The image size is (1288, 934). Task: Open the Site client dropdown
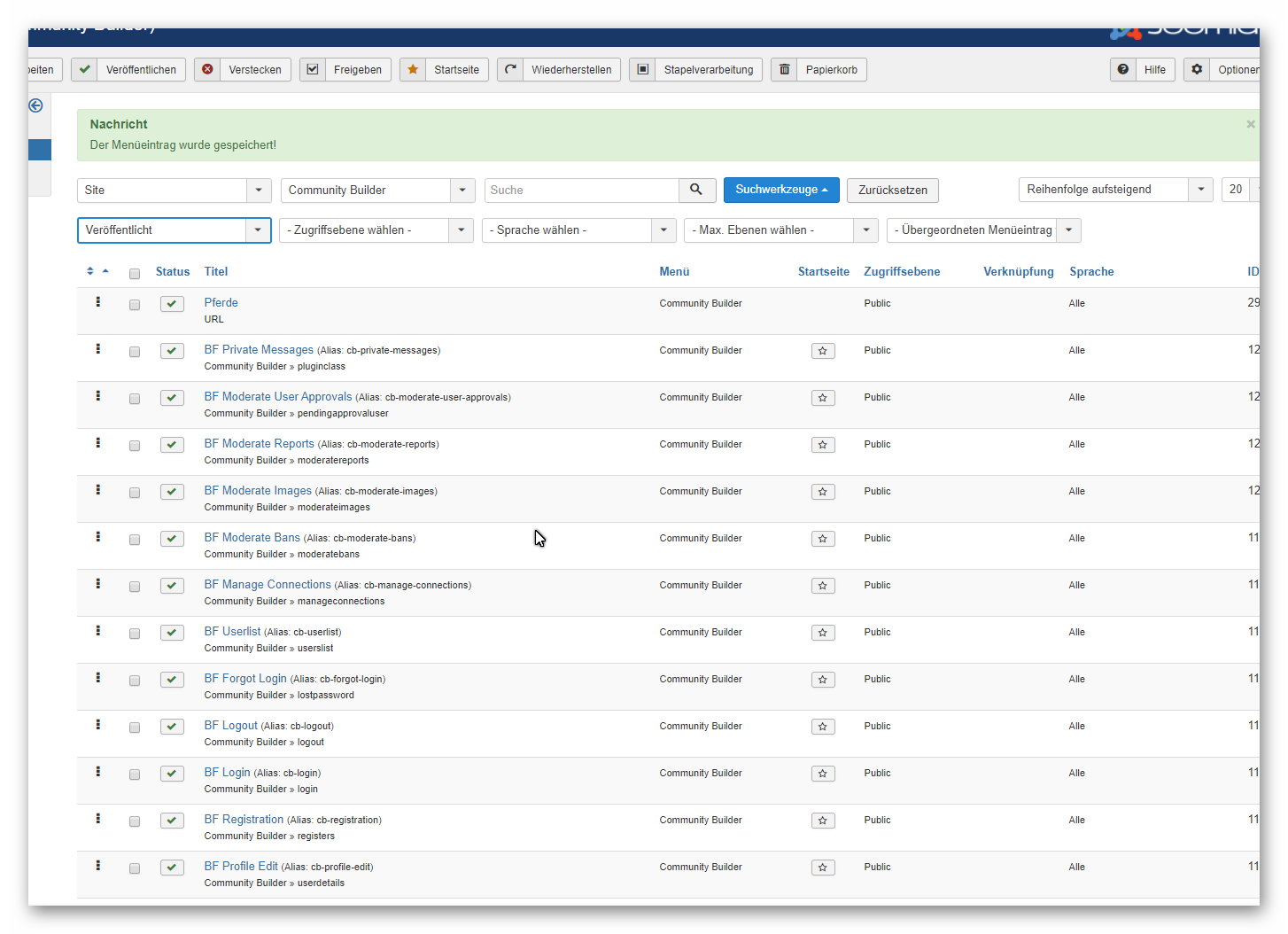click(x=174, y=191)
